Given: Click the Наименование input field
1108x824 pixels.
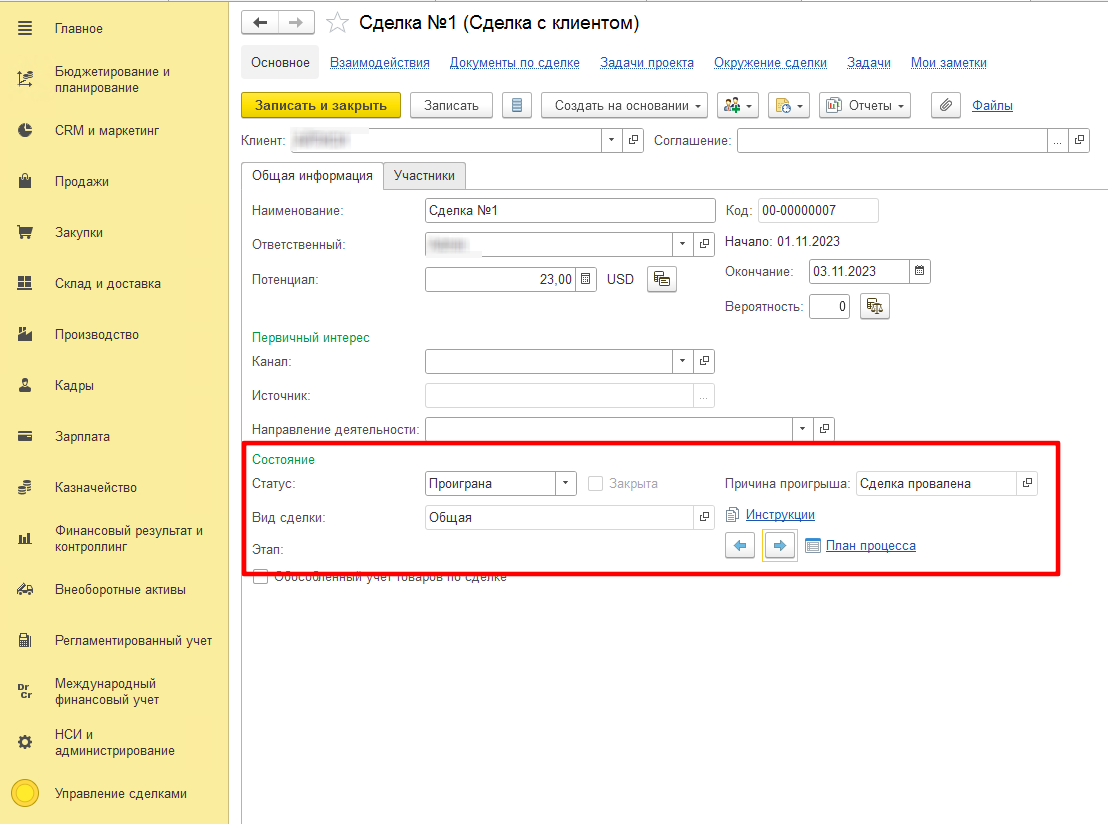Looking at the screenshot, I should (x=570, y=210).
